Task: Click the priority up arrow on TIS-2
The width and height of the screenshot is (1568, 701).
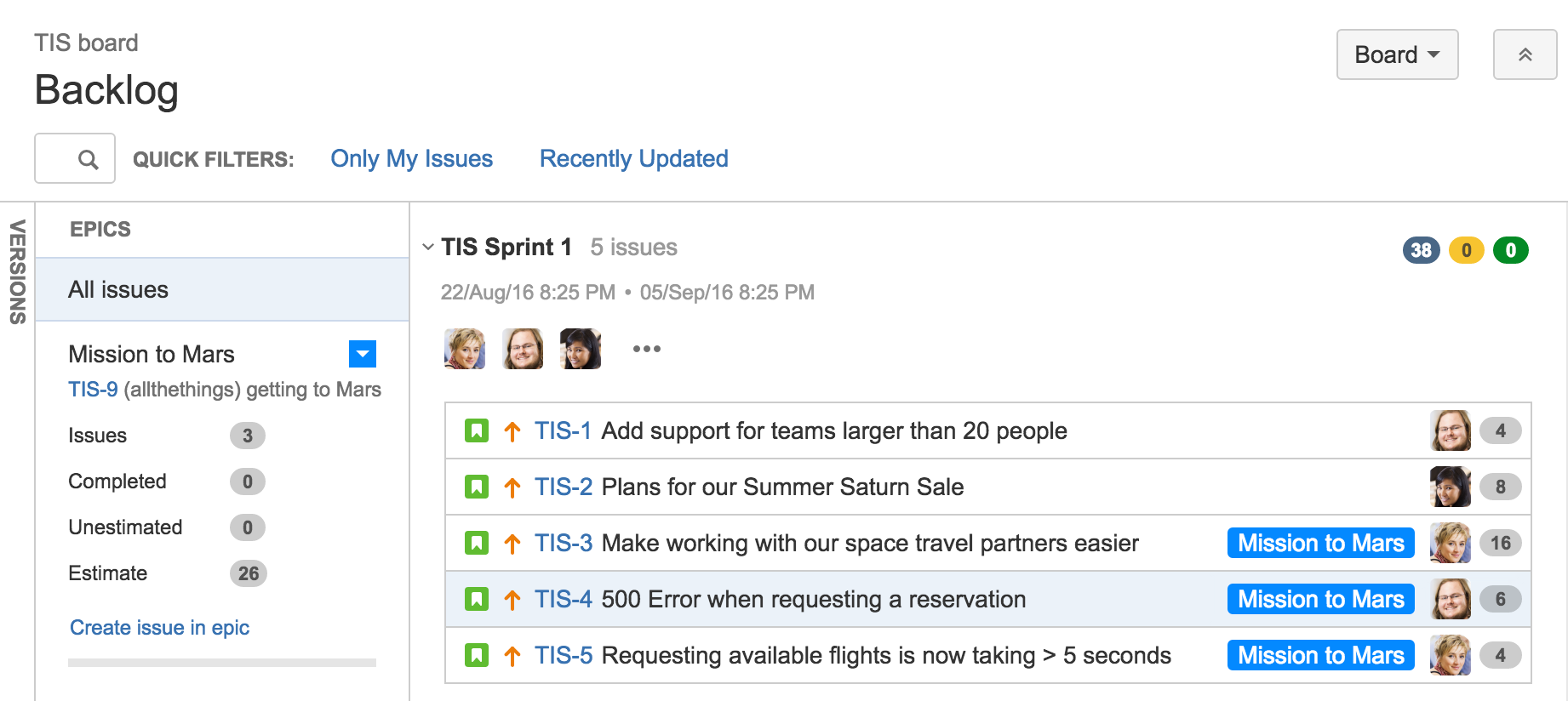Action: coord(511,487)
